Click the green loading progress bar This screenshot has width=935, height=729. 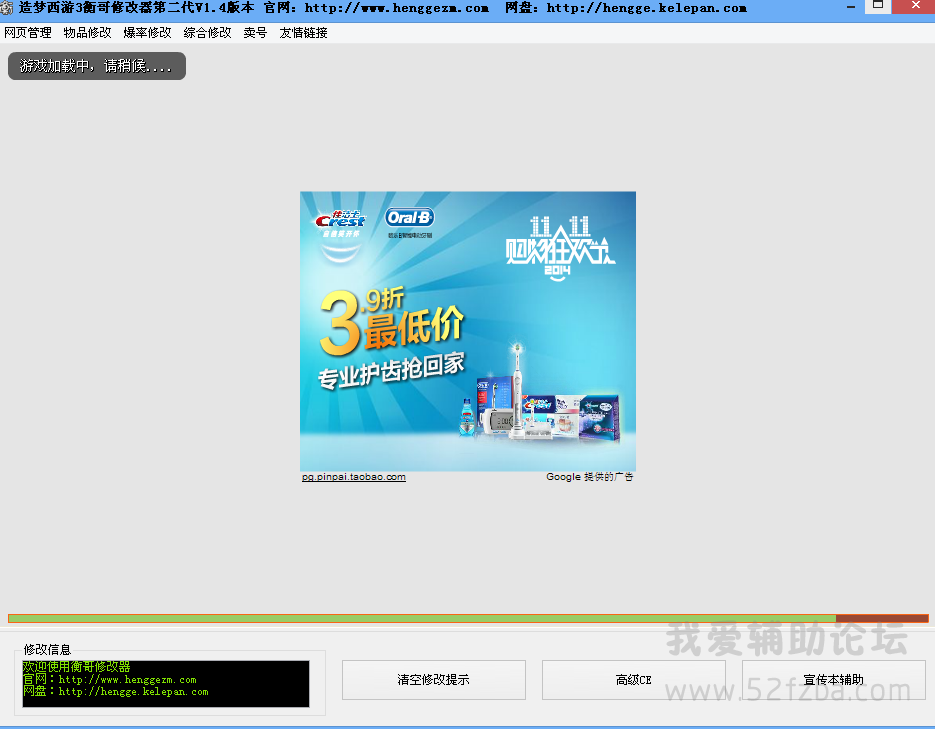[x=420, y=619]
